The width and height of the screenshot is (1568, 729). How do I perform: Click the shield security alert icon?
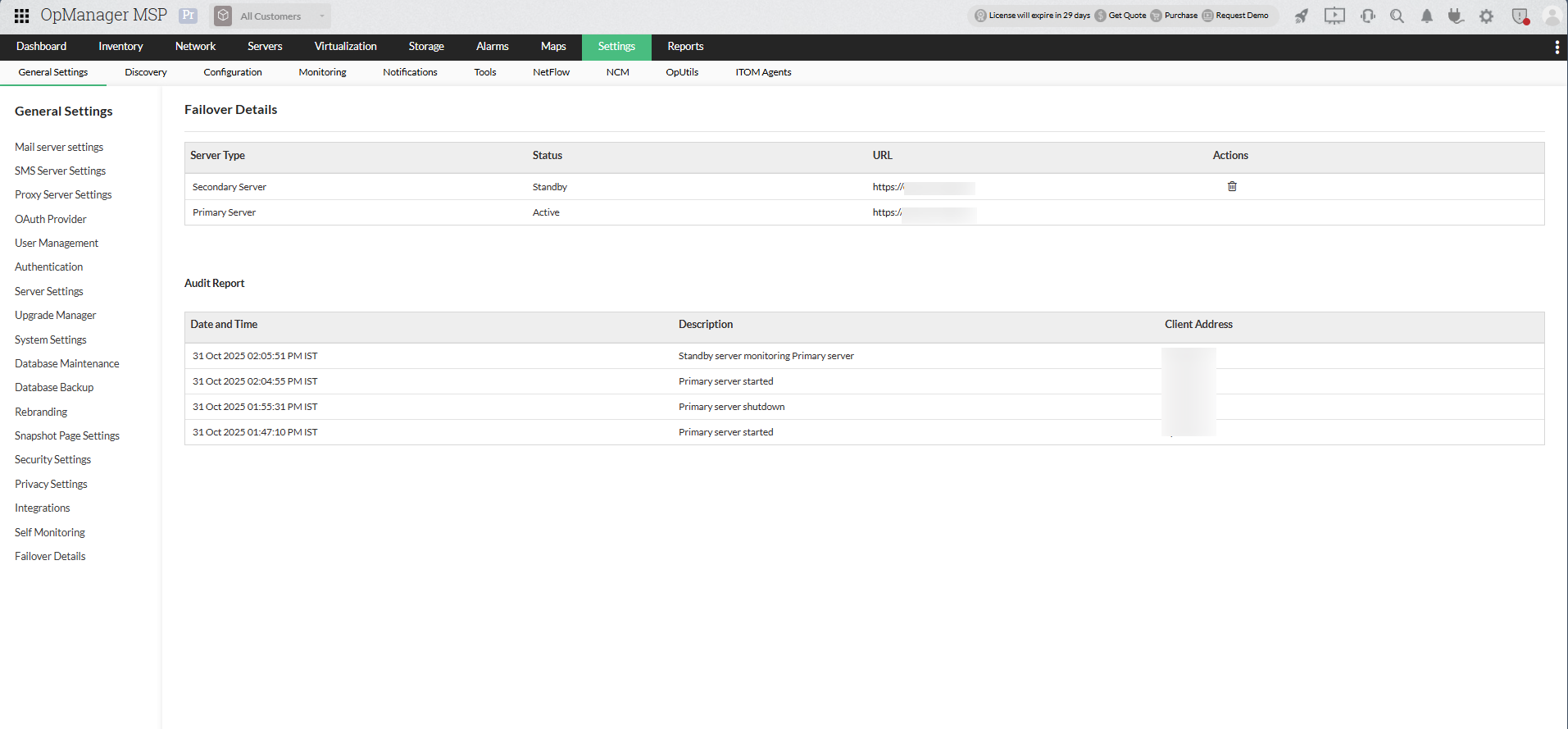1520,16
